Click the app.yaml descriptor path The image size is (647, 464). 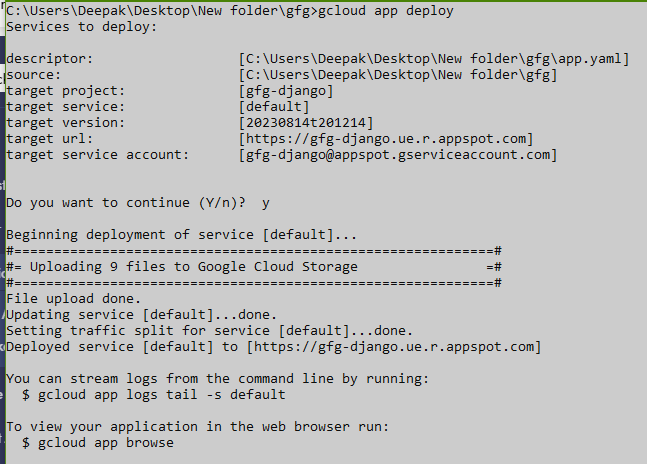click(x=434, y=59)
